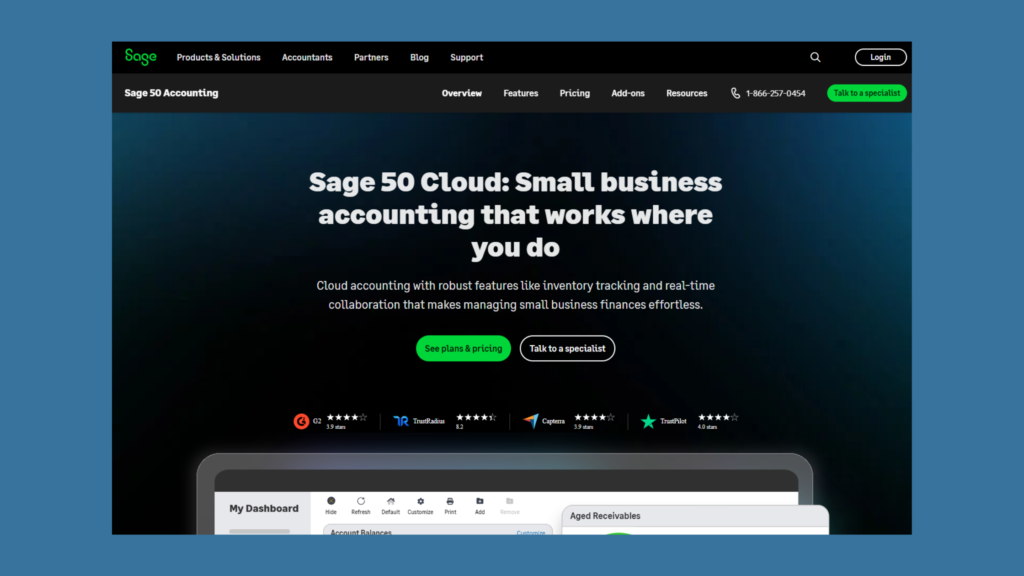Click the Customize gear icon
Screen dimensions: 1024x576
(x=420, y=501)
